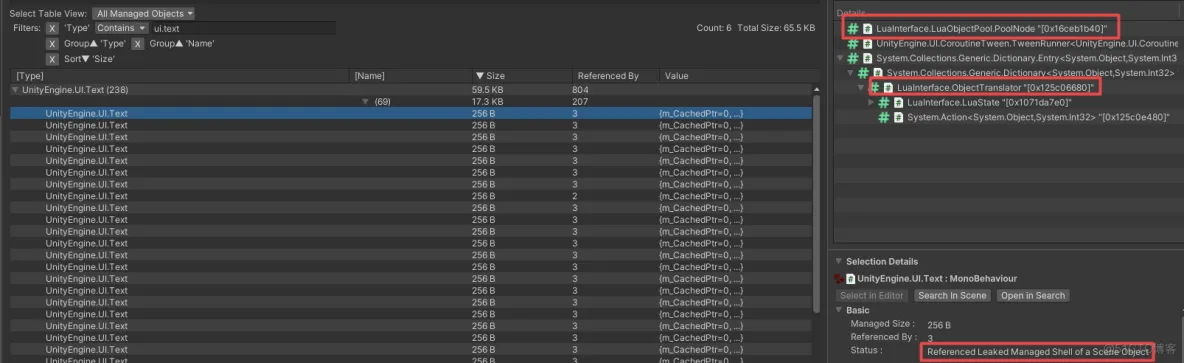Click the 59.5 KB group size cell

(x=488, y=90)
